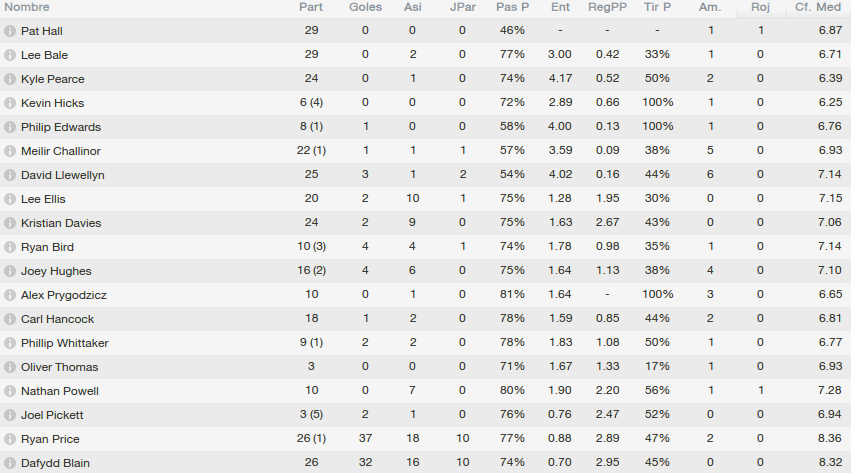Open info icon for Lee Ellis

tap(10, 199)
